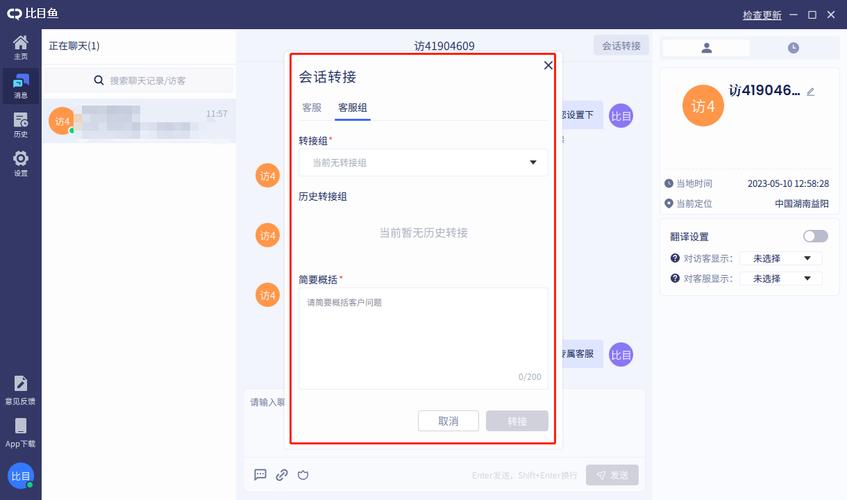847x500 pixels.
Task: Open the App下载 download icon
Action: point(21,433)
